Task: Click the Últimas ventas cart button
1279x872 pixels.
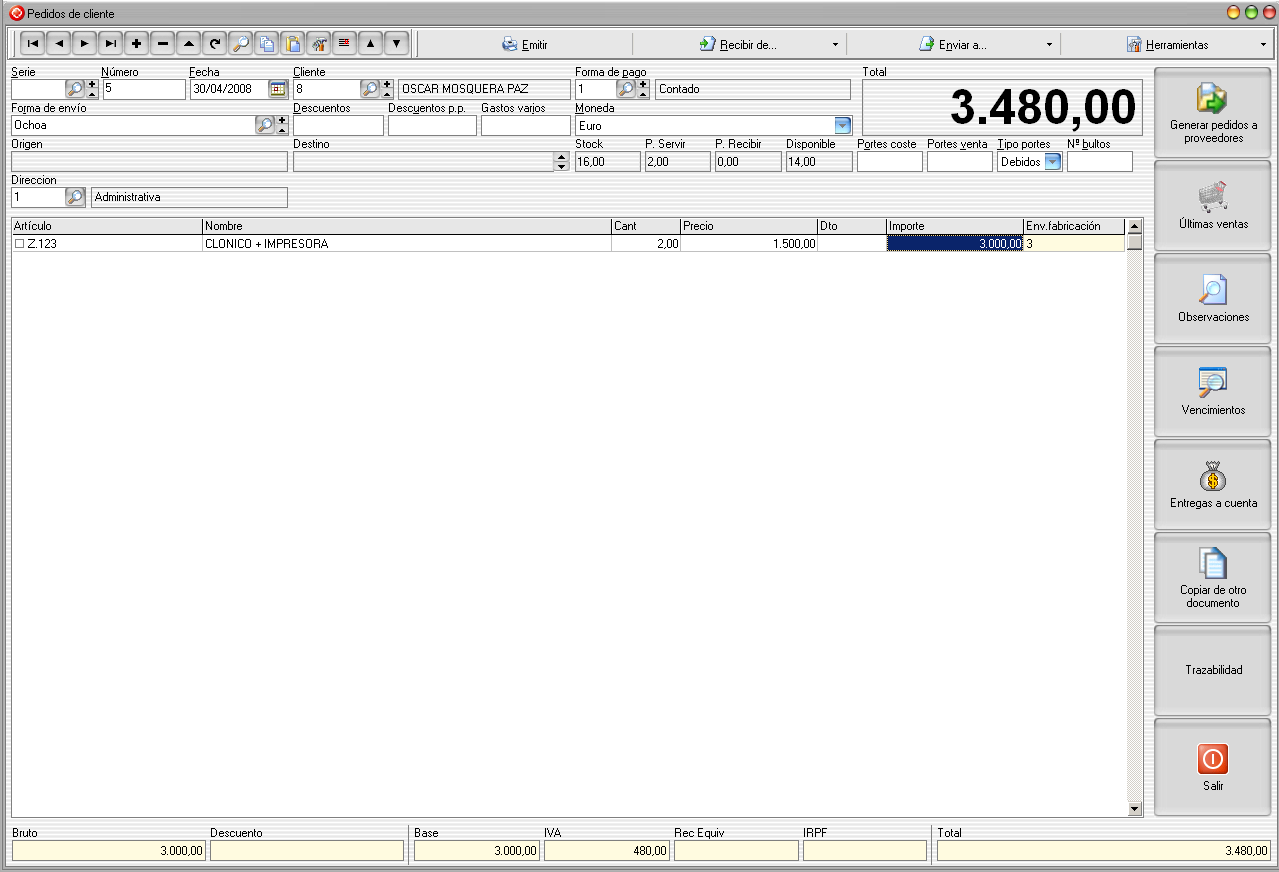Action: tap(1212, 205)
